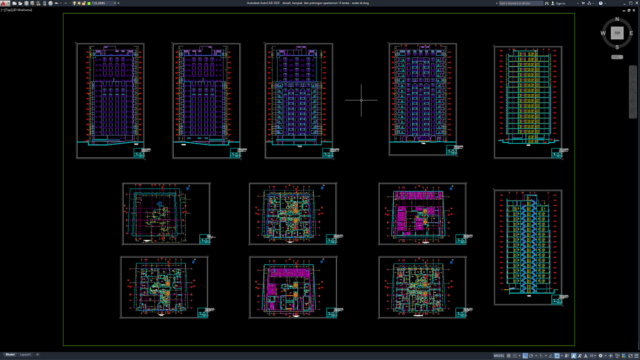Toggle polar tracking icon

click(x=531, y=356)
